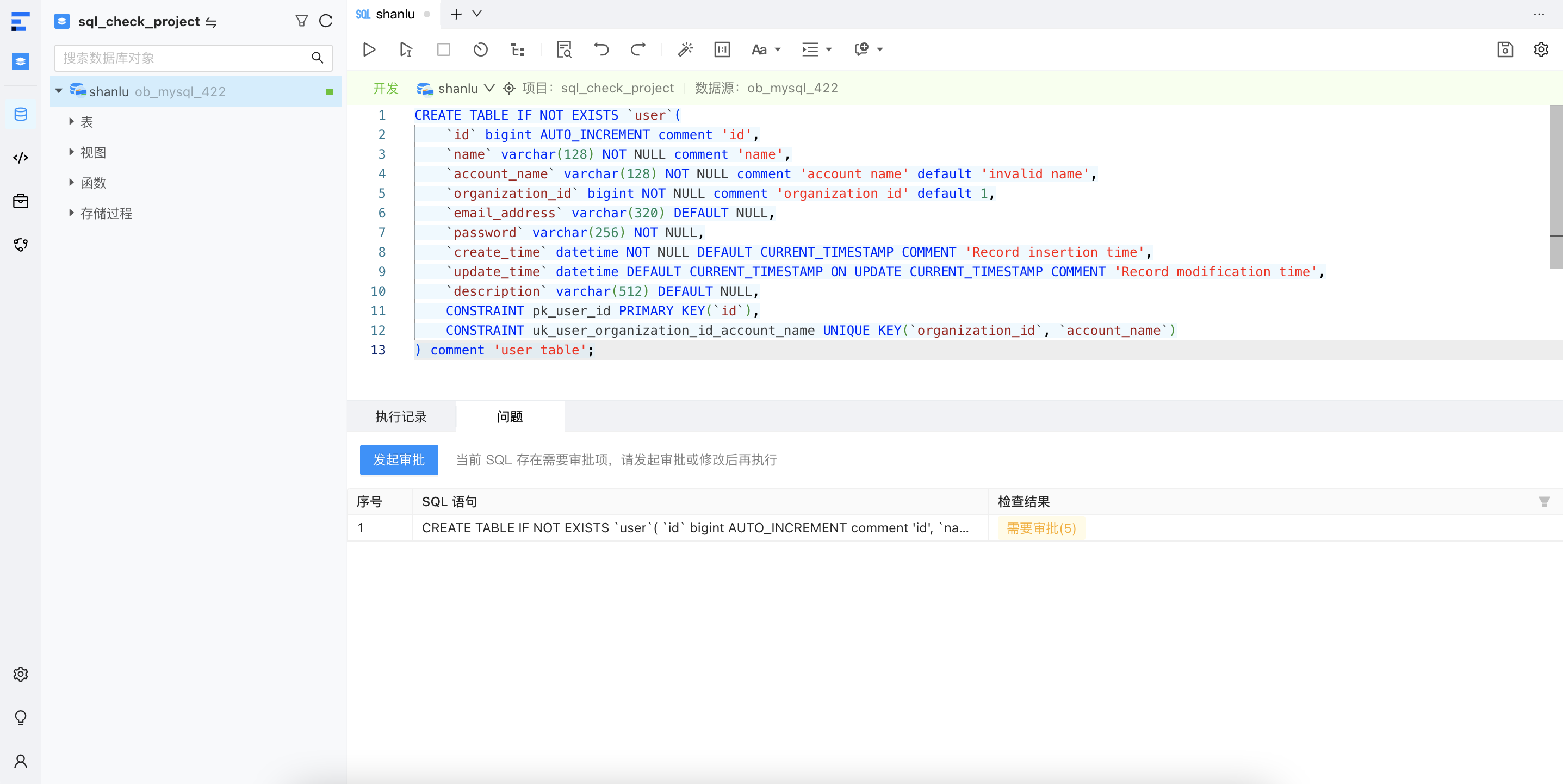Open the project layers icon in sidebar
This screenshot has width=1563, height=784.
click(20, 61)
